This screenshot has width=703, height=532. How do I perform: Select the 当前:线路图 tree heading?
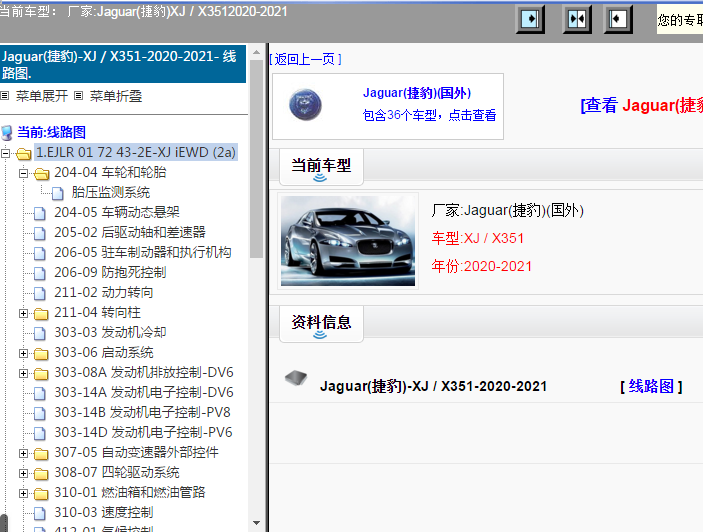tap(51, 133)
